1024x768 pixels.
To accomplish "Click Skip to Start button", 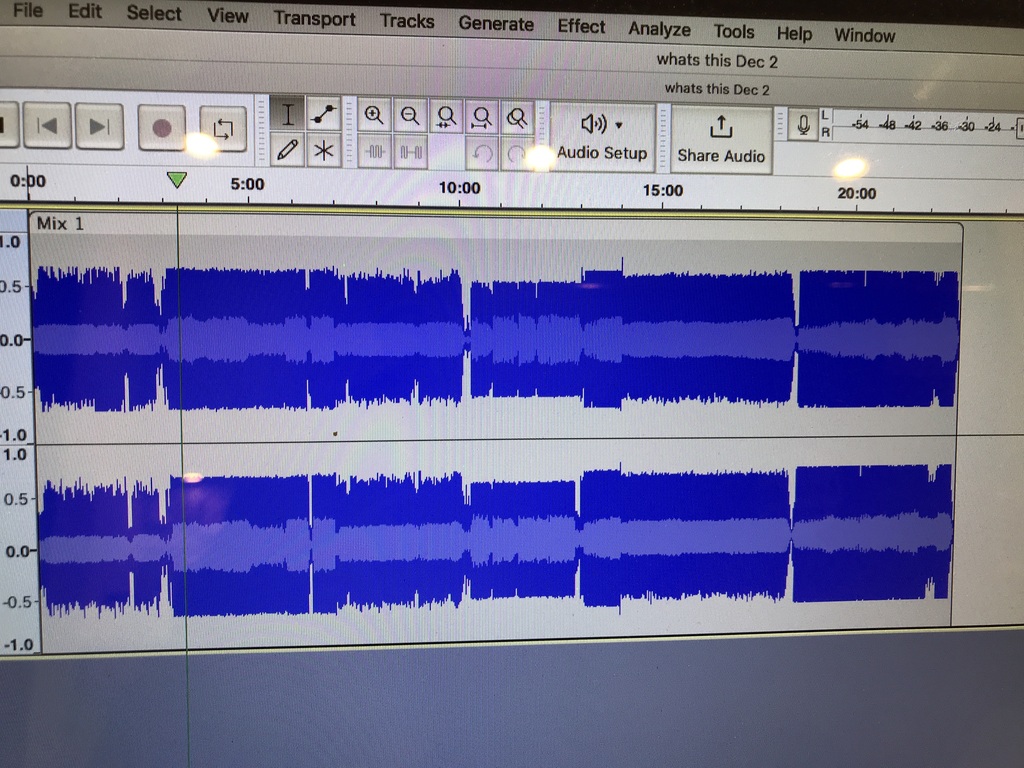I will (x=47, y=125).
